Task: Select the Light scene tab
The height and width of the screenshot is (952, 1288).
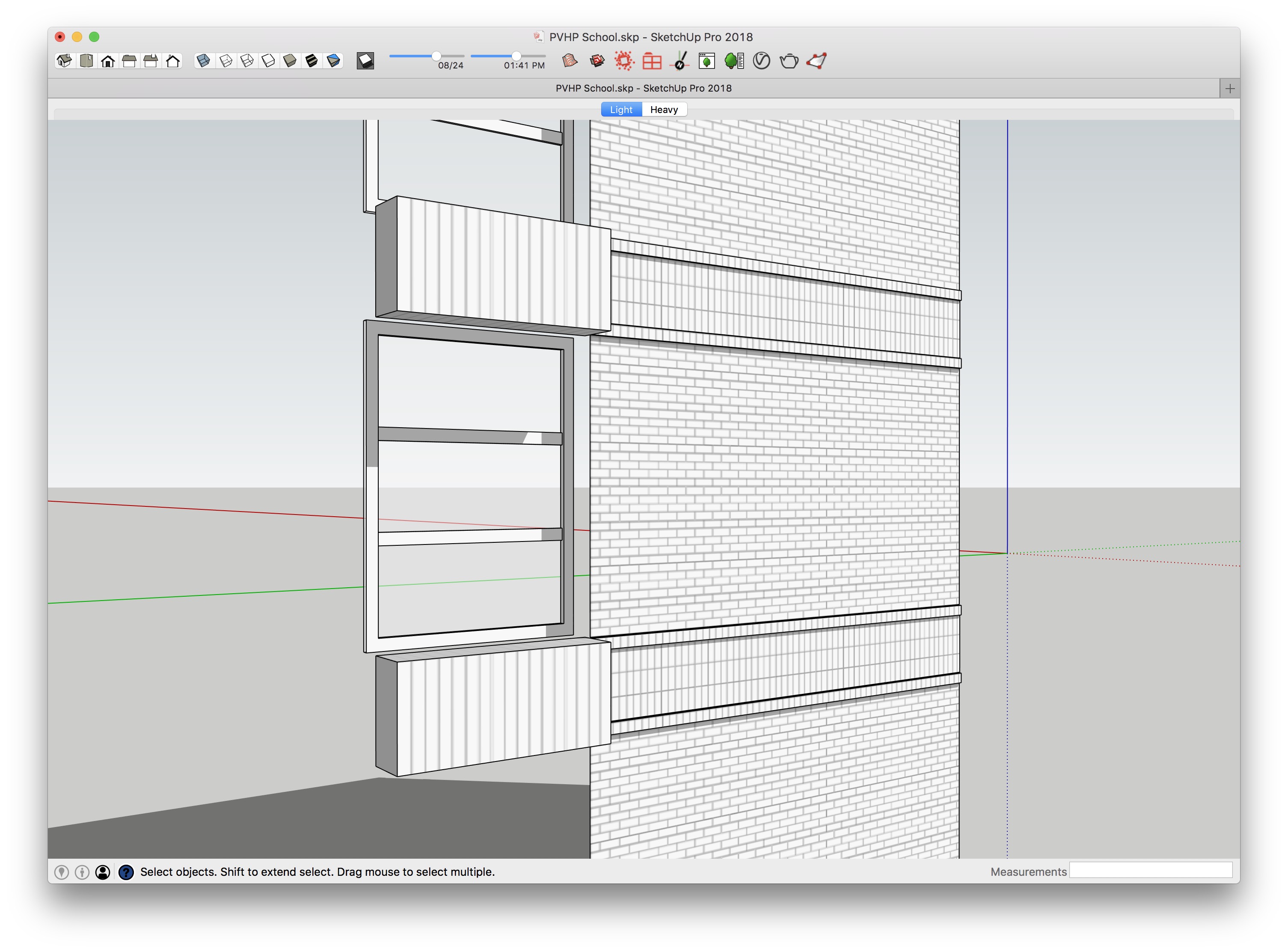Action: click(621, 110)
